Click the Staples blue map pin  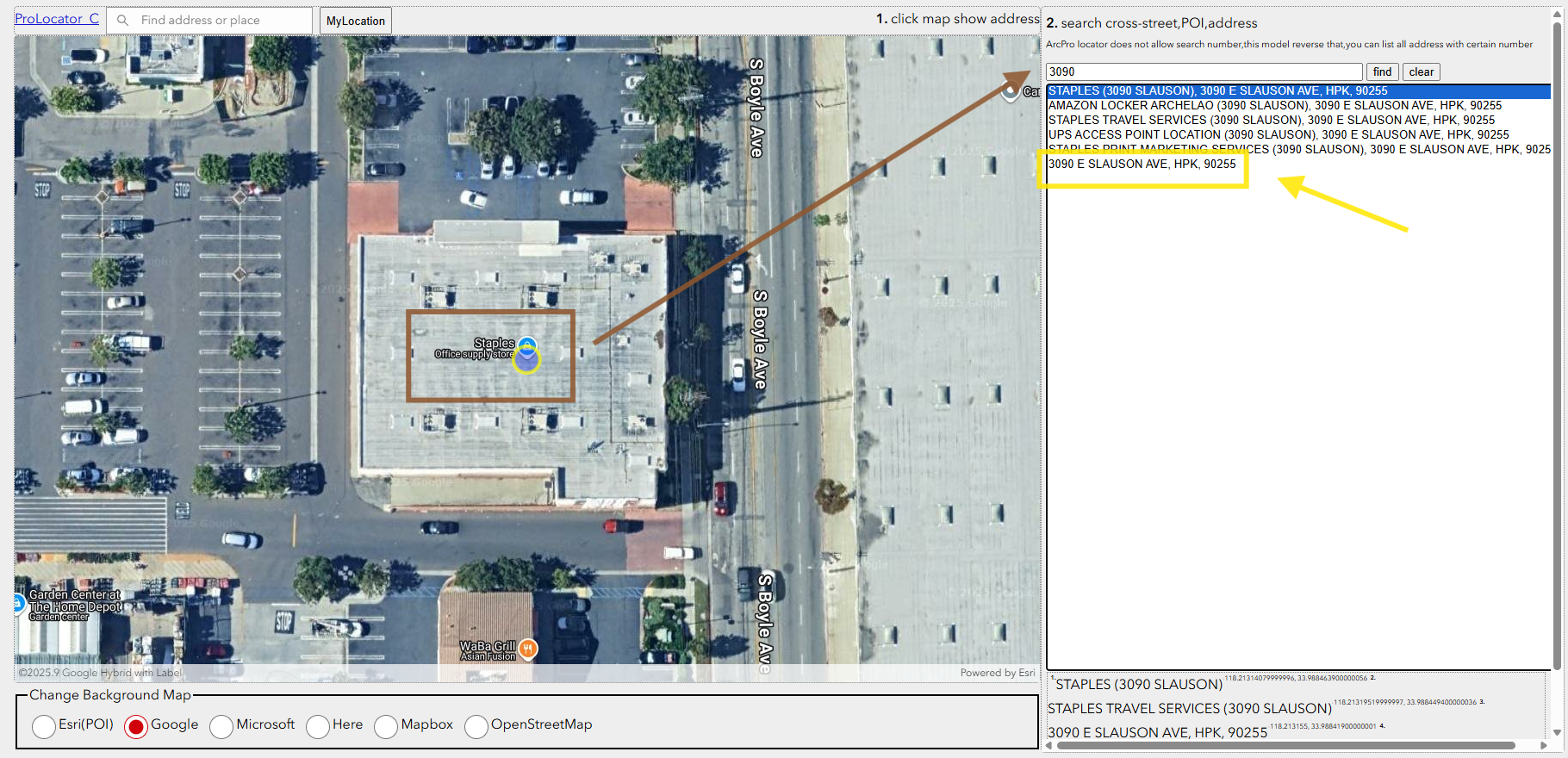click(527, 345)
